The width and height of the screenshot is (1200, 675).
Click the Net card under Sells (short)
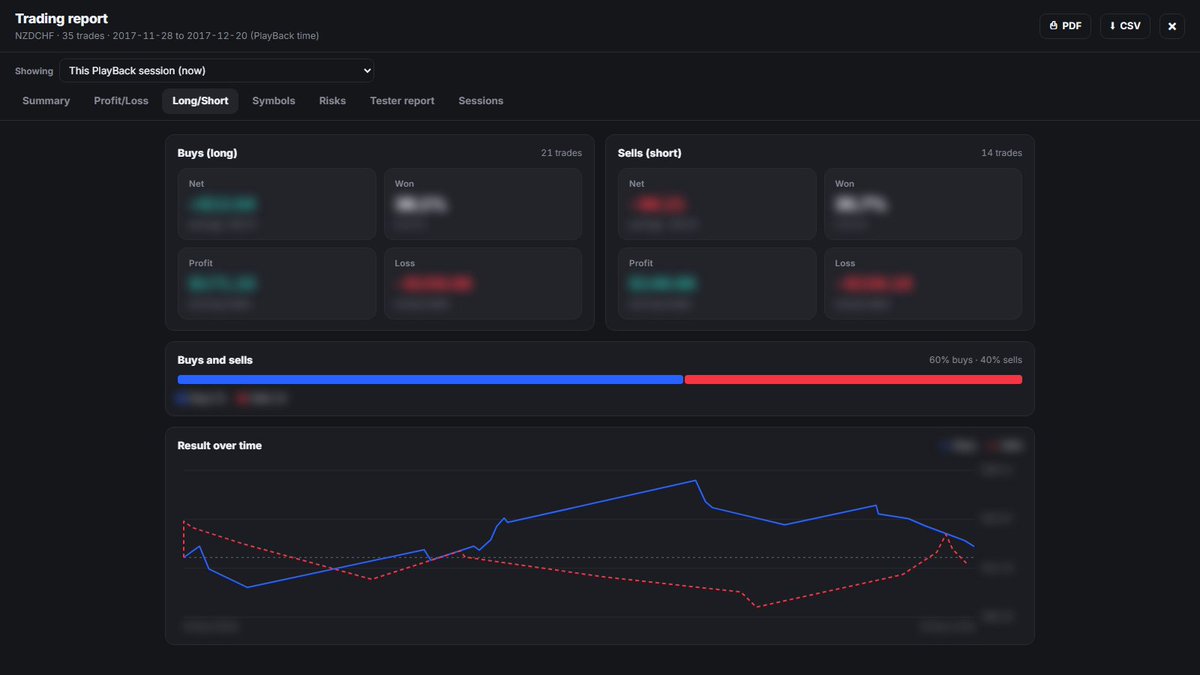click(716, 204)
